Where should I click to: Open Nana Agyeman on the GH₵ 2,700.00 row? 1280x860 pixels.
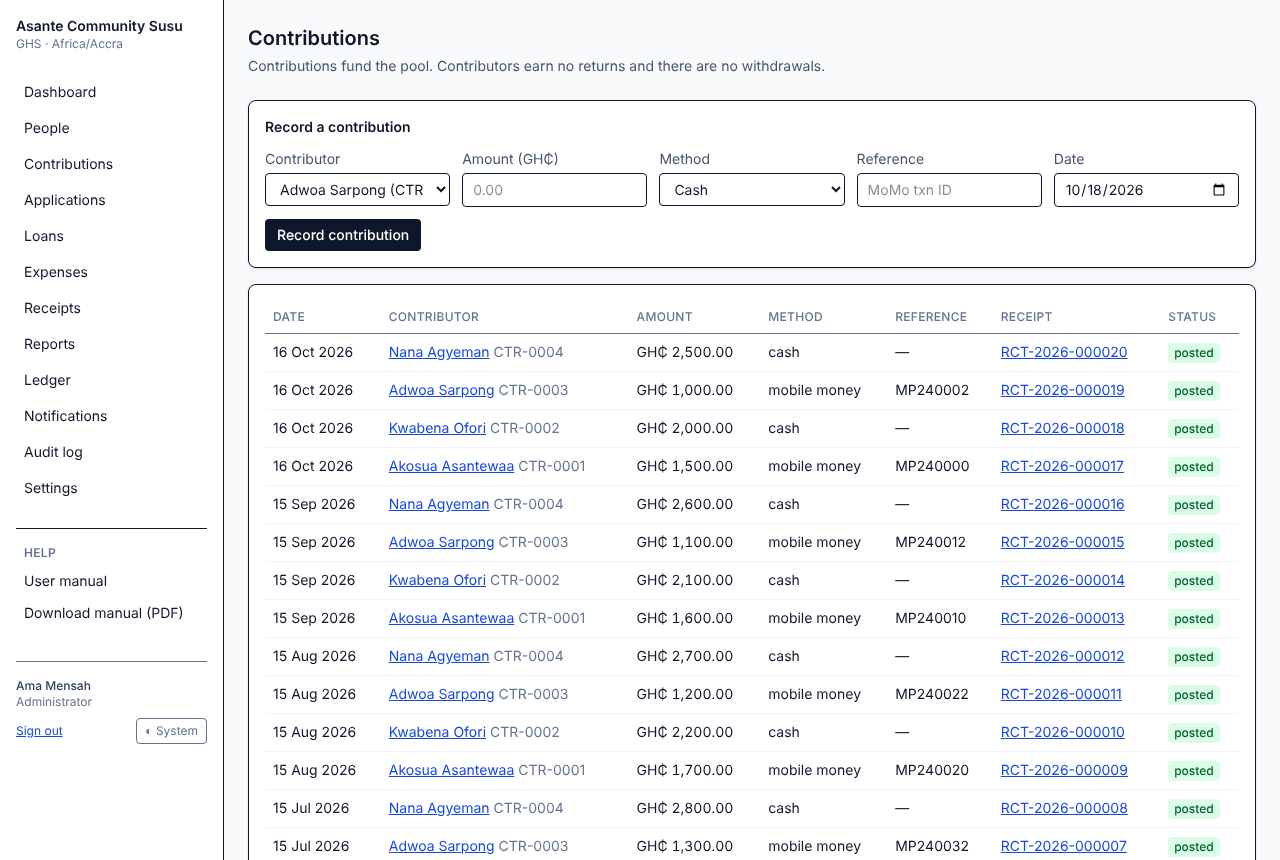[439, 656]
